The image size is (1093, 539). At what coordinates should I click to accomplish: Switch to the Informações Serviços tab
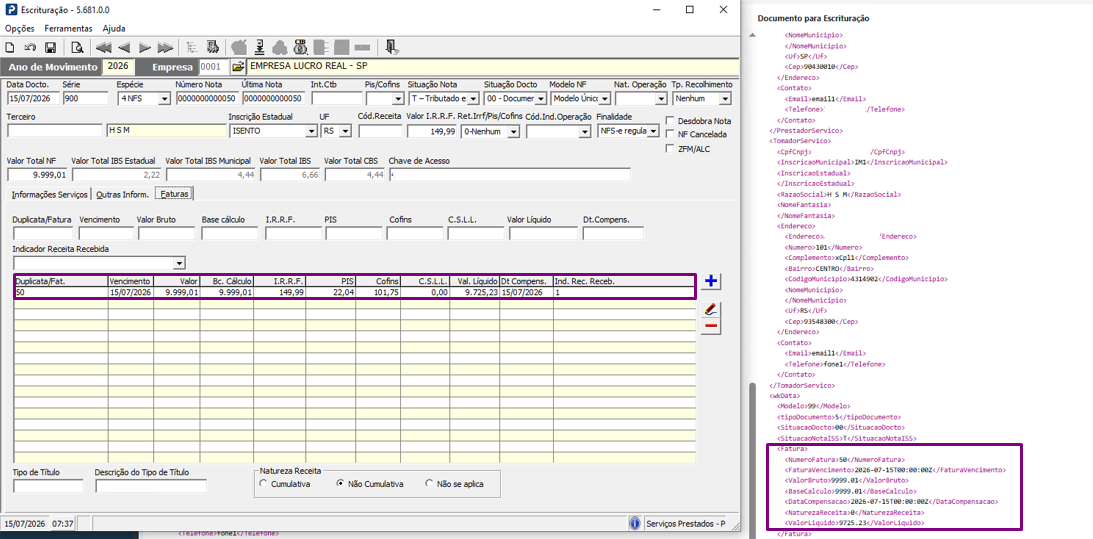pos(50,194)
